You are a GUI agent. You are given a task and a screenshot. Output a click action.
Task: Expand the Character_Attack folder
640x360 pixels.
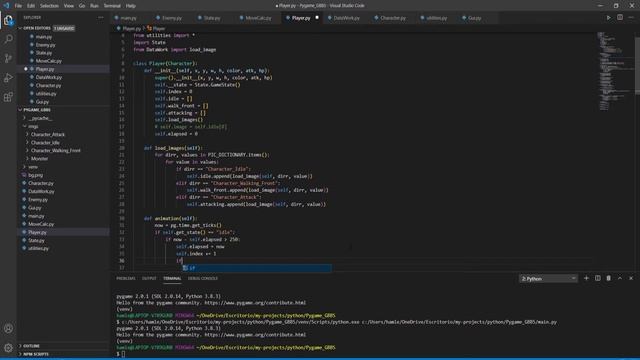pyautogui.click(x=63, y=134)
